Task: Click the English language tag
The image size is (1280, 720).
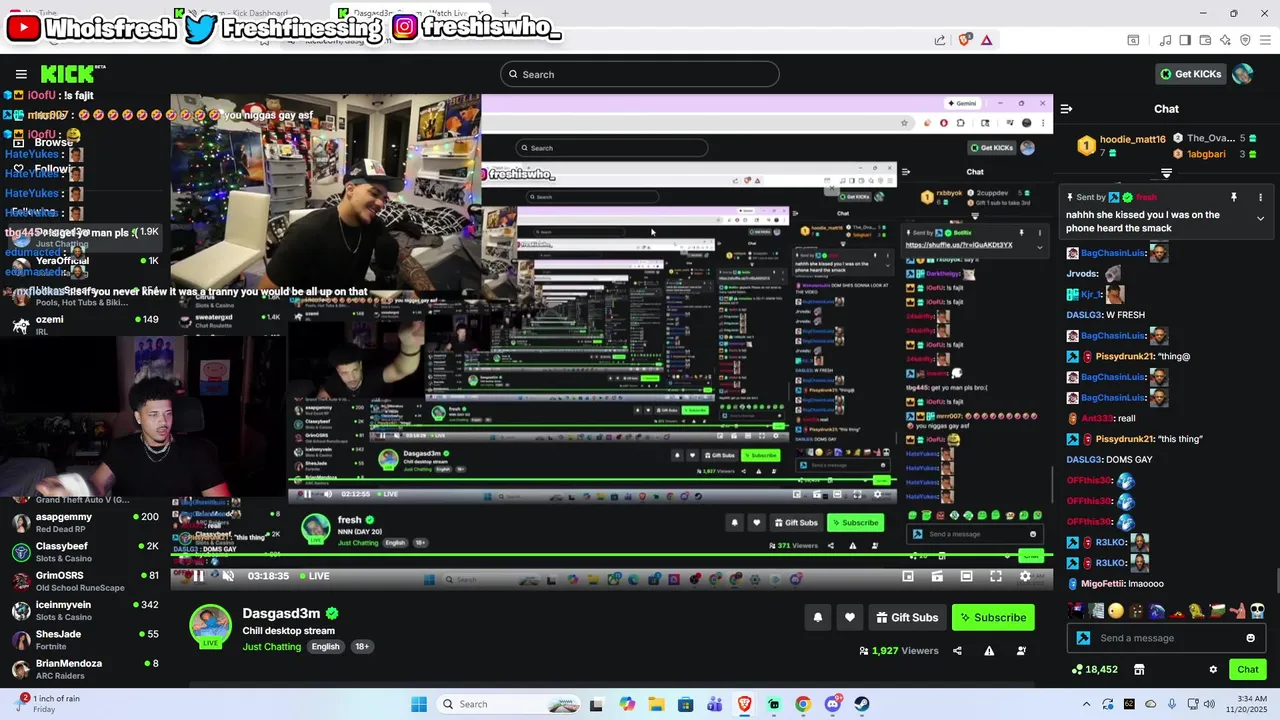Action: tap(325, 647)
